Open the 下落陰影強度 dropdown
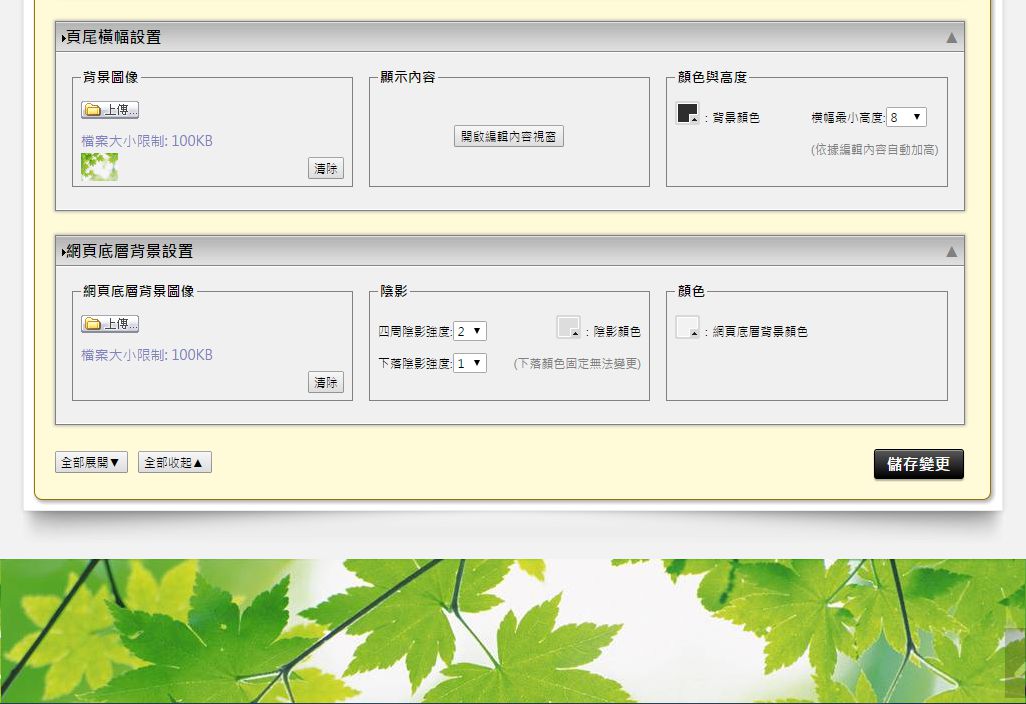The height and width of the screenshot is (704, 1026). 470,363
